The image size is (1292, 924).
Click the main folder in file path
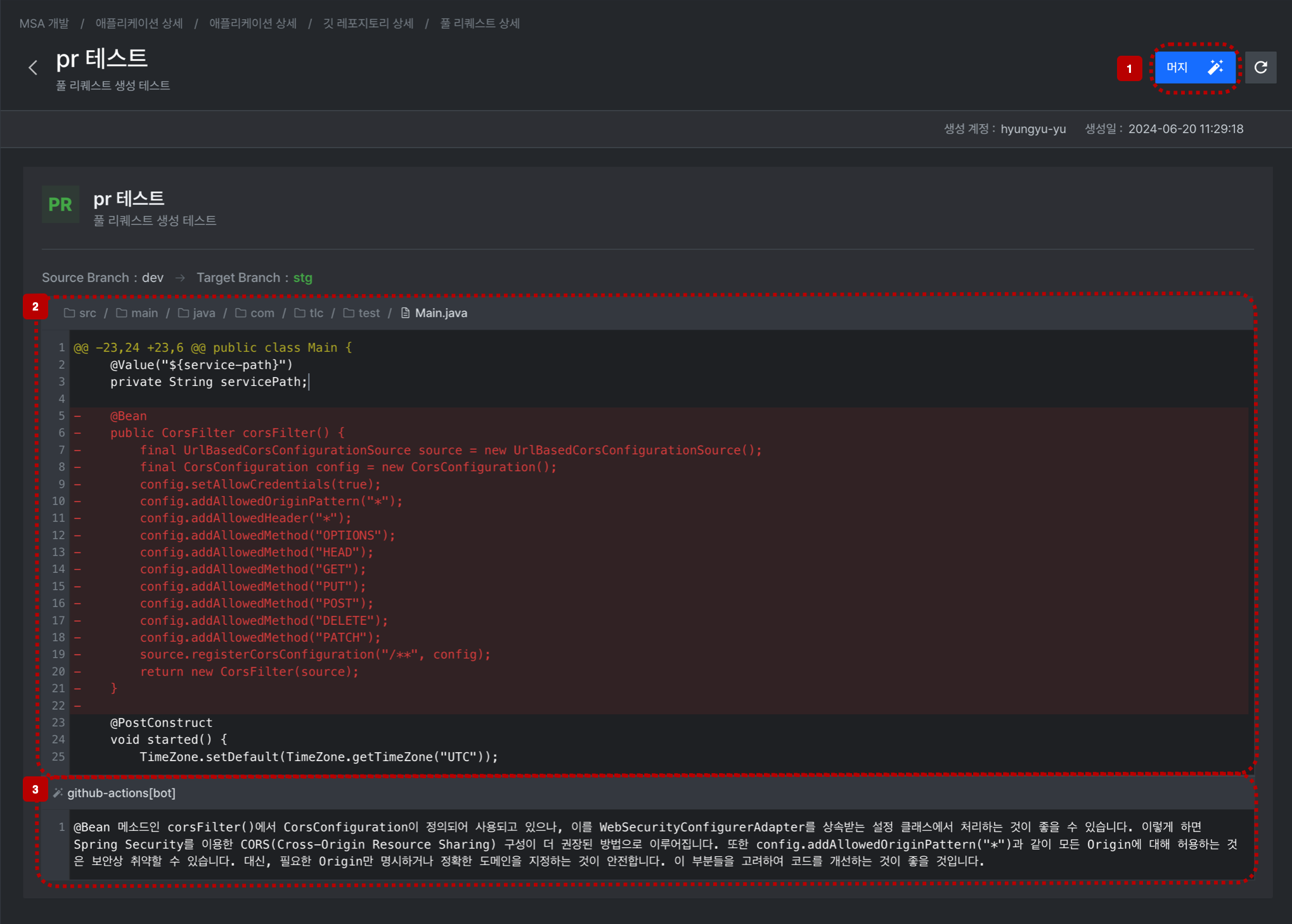[137, 313]
